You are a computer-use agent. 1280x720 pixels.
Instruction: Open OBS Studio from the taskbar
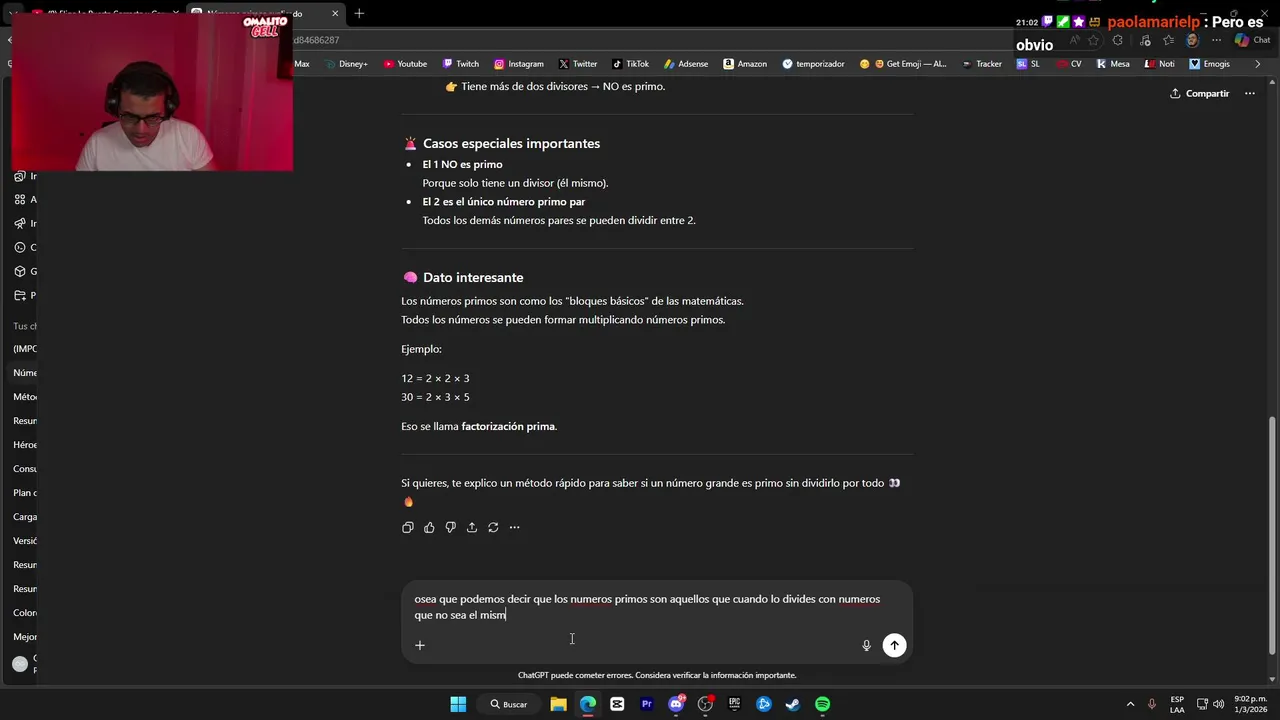pos(705,704)
